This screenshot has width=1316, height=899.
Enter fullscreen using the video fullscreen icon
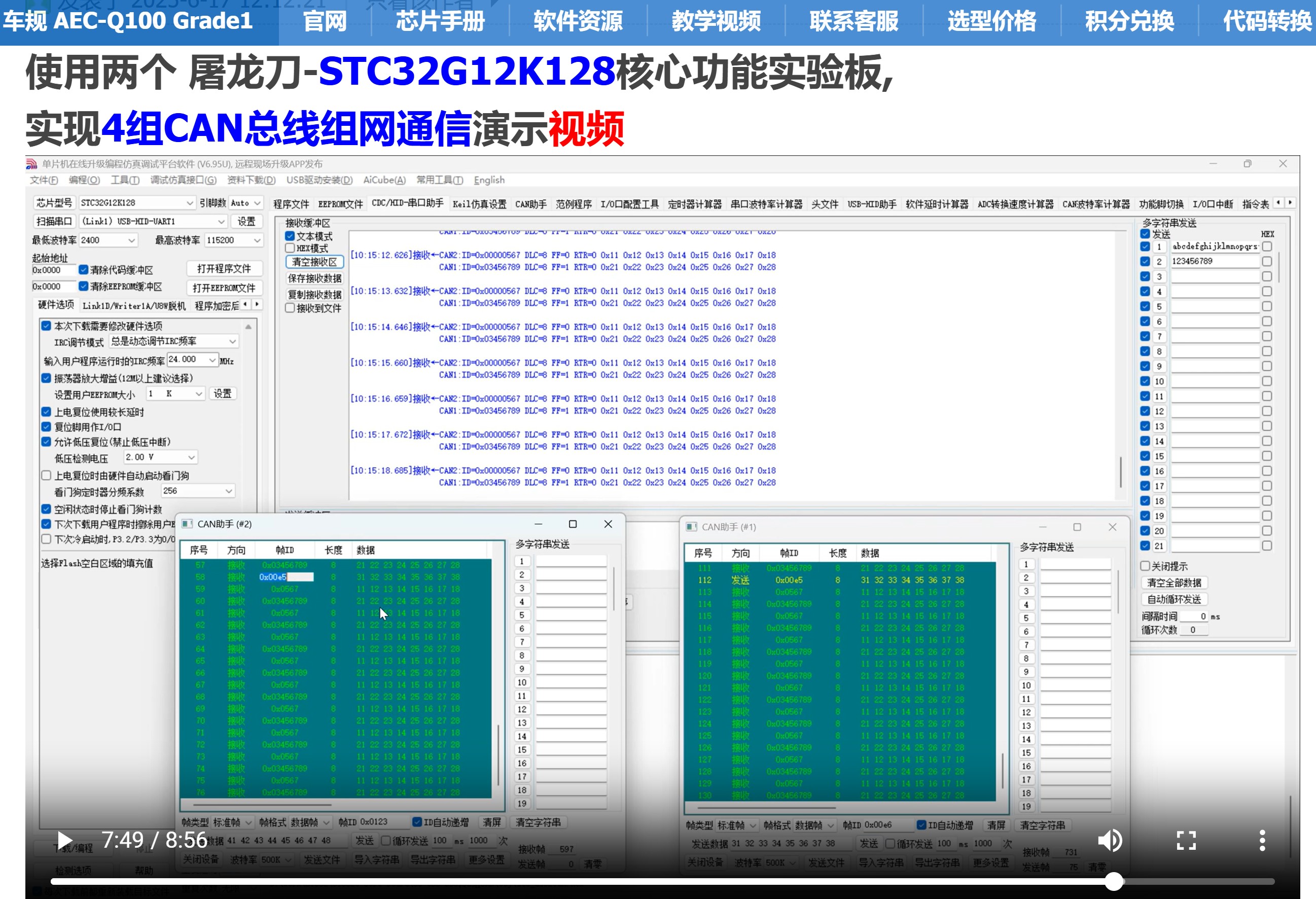(1186, 840)
